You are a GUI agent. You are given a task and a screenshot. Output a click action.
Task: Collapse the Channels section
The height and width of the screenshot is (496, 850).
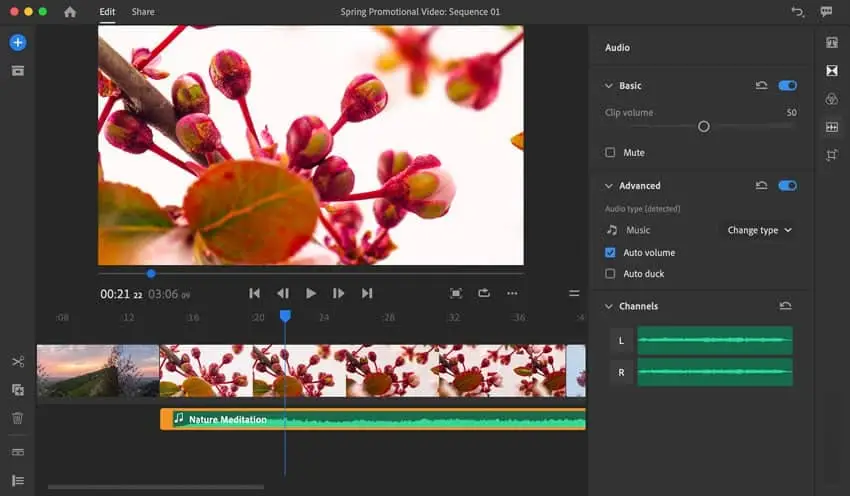pos(608,306)
